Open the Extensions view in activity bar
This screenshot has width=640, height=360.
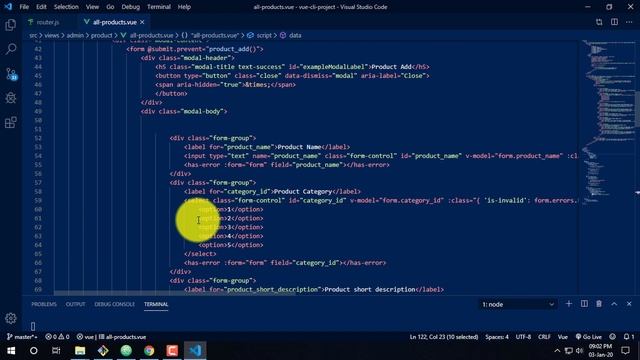[x=11, y=122]
